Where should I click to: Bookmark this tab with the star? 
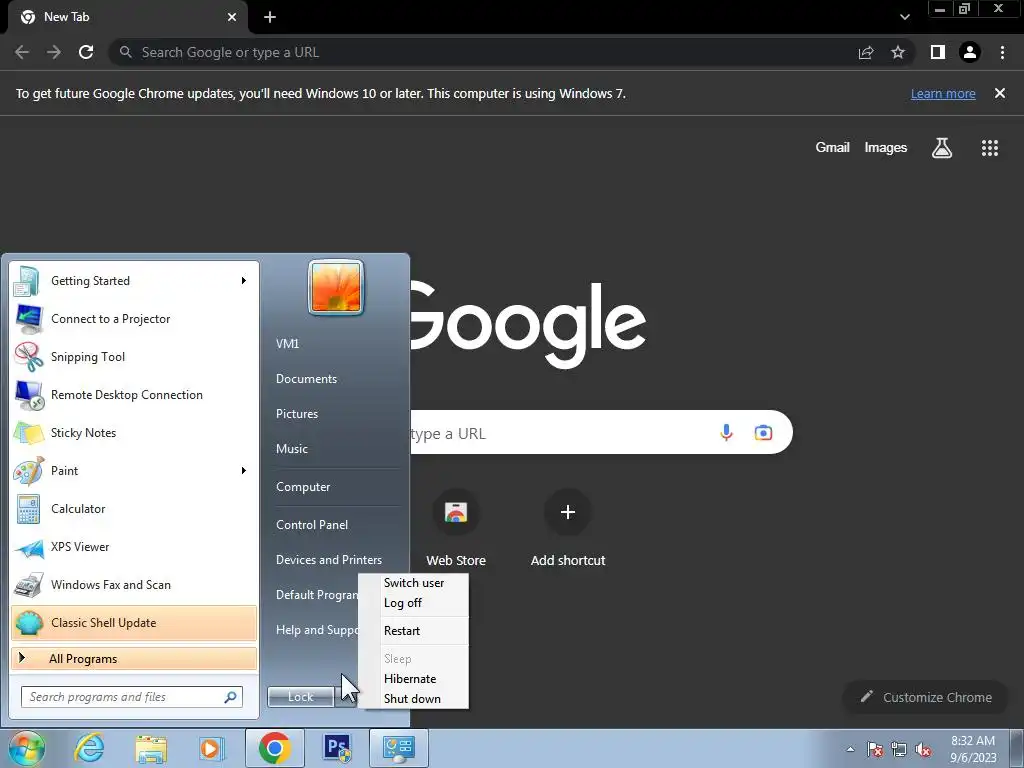(898, 52)
